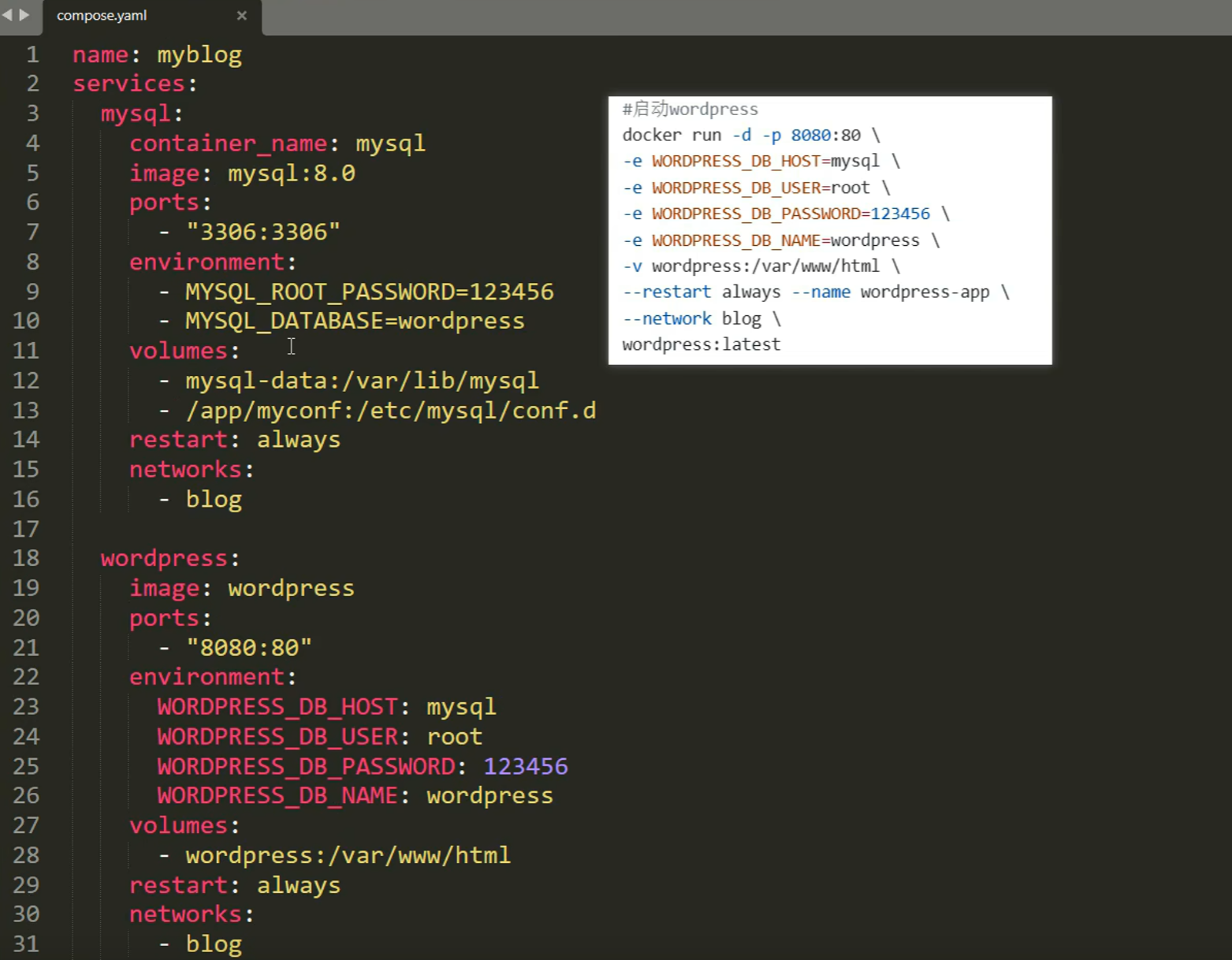Click the "volumes" key on line 11

pos(178,351)
